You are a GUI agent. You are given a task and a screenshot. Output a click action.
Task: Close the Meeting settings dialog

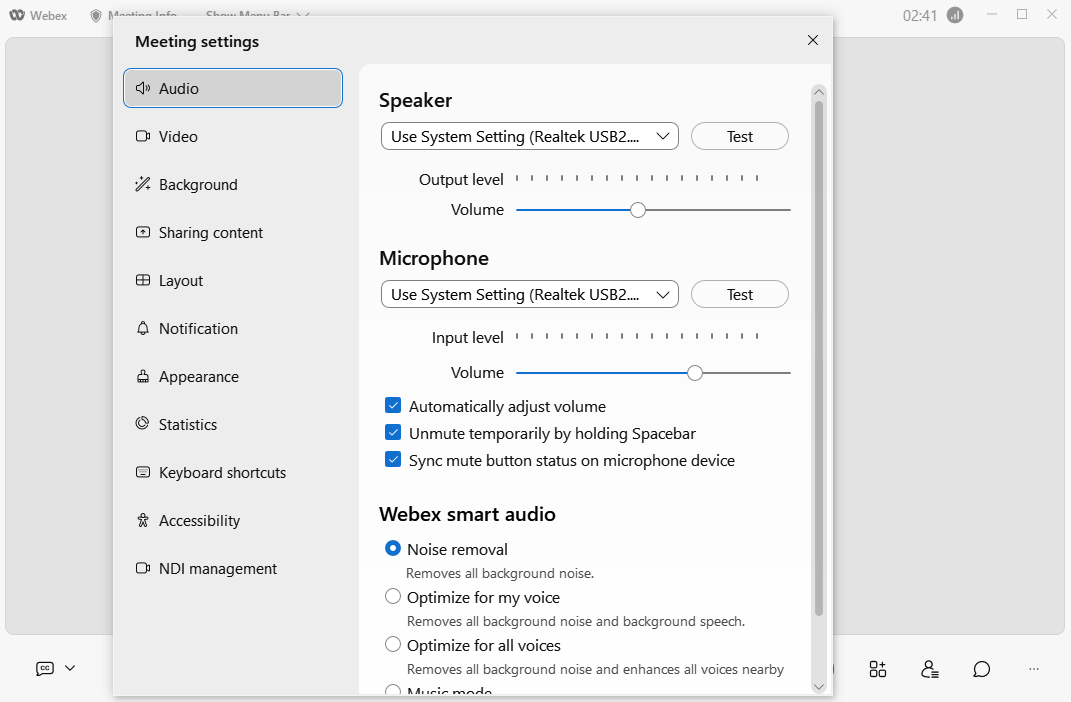tap(812, 40)
